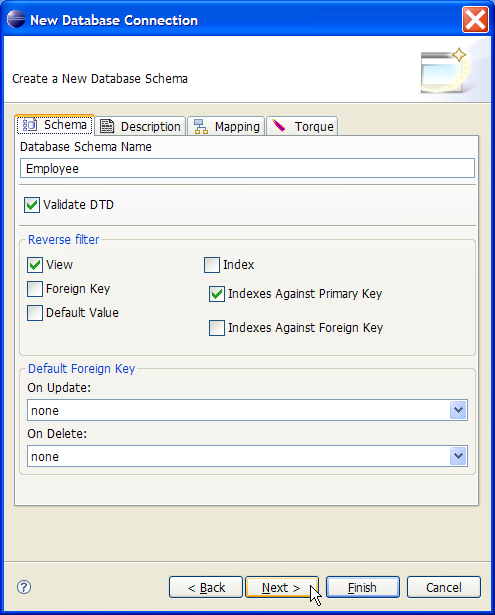The width and height of the screenshot is (495, 615).
Task: Check the Index checkbox
Action: pos(212,265)
